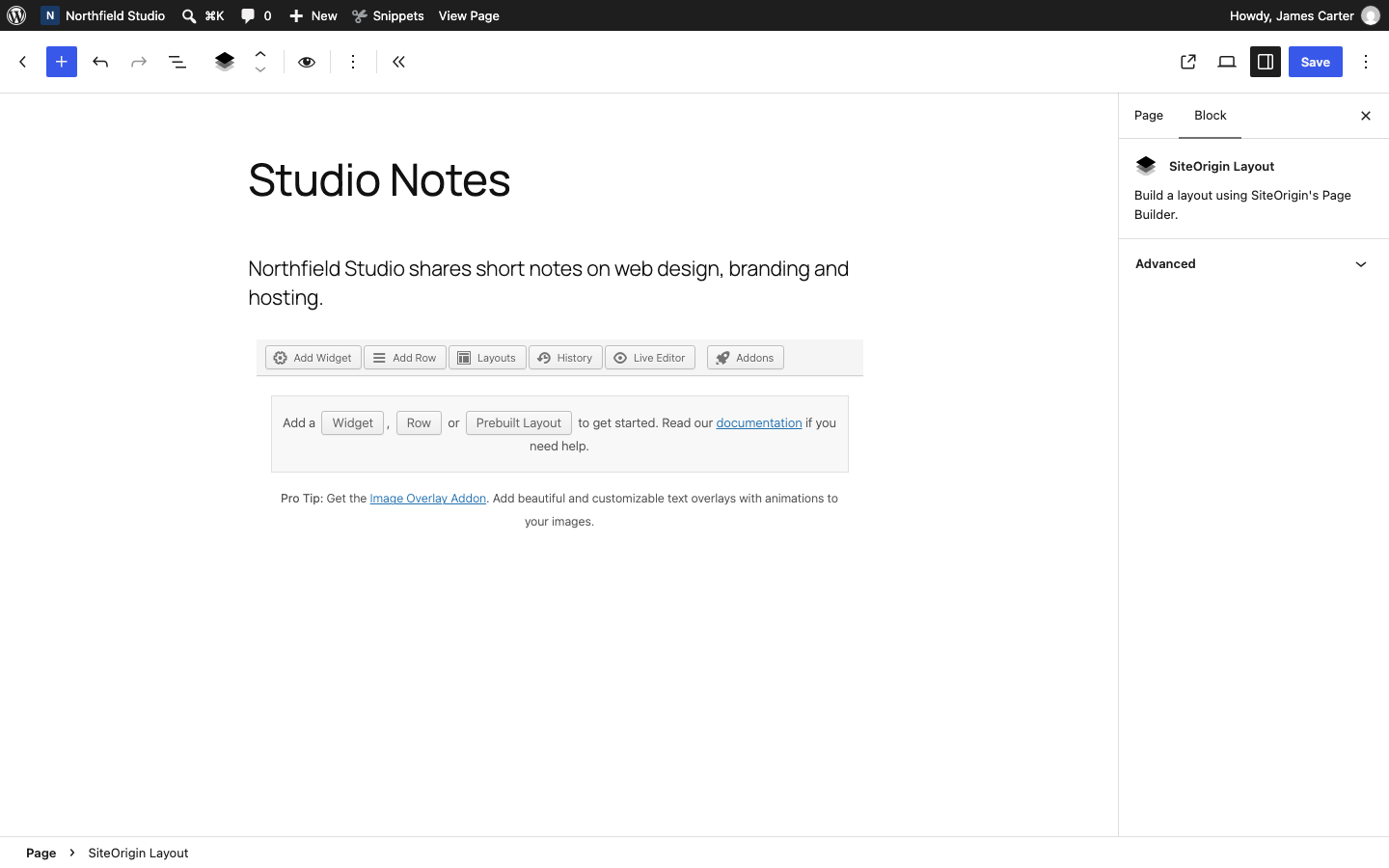The image size is (1389, 868).
Task: Move the block down with the arrow
Action: (x=260, y=69)
